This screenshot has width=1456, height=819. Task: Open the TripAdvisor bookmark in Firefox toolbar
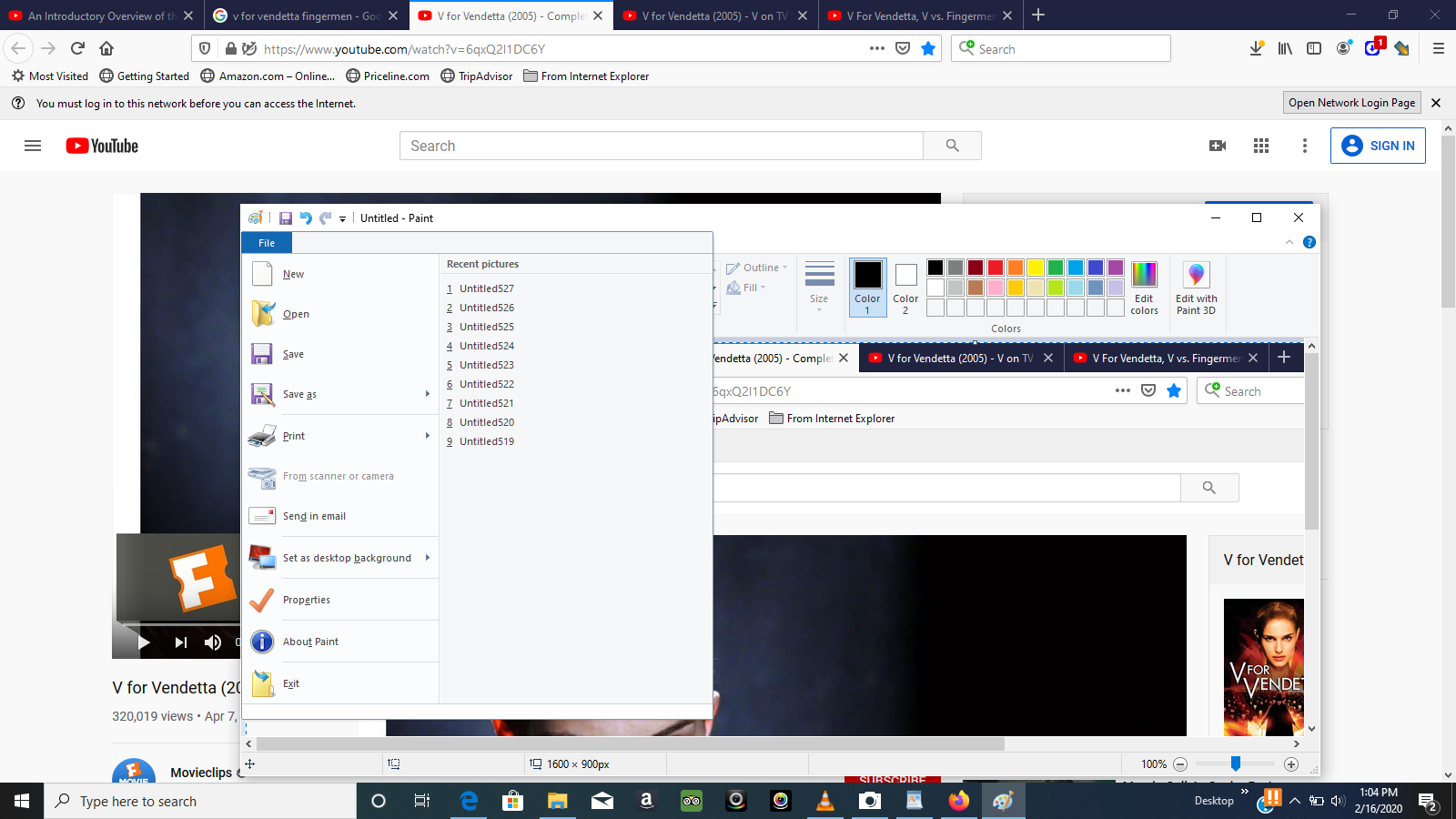coord(477,76)
